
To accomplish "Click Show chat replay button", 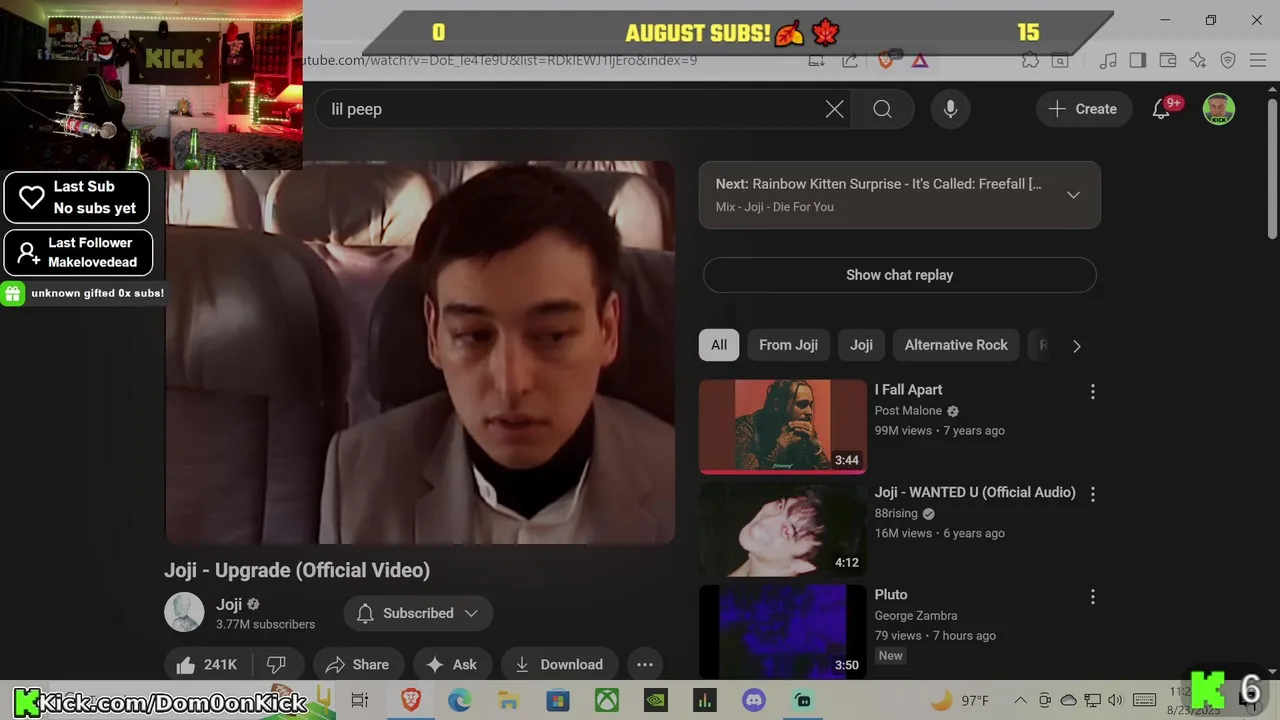I will (900, 275).
